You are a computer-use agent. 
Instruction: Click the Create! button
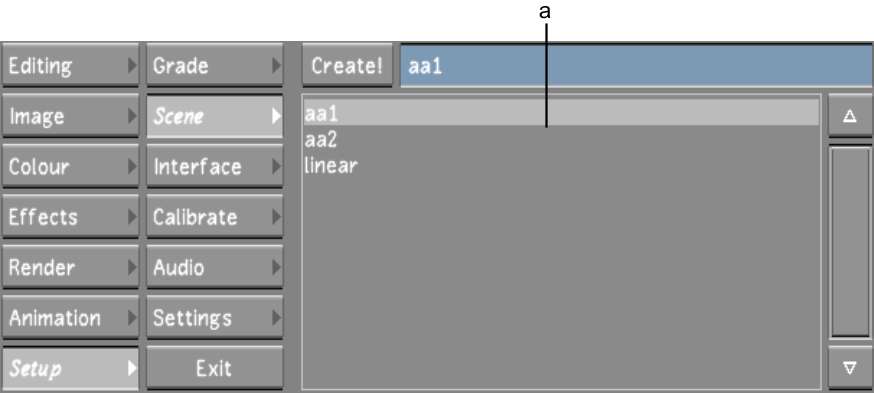click(x=347, y=66)
